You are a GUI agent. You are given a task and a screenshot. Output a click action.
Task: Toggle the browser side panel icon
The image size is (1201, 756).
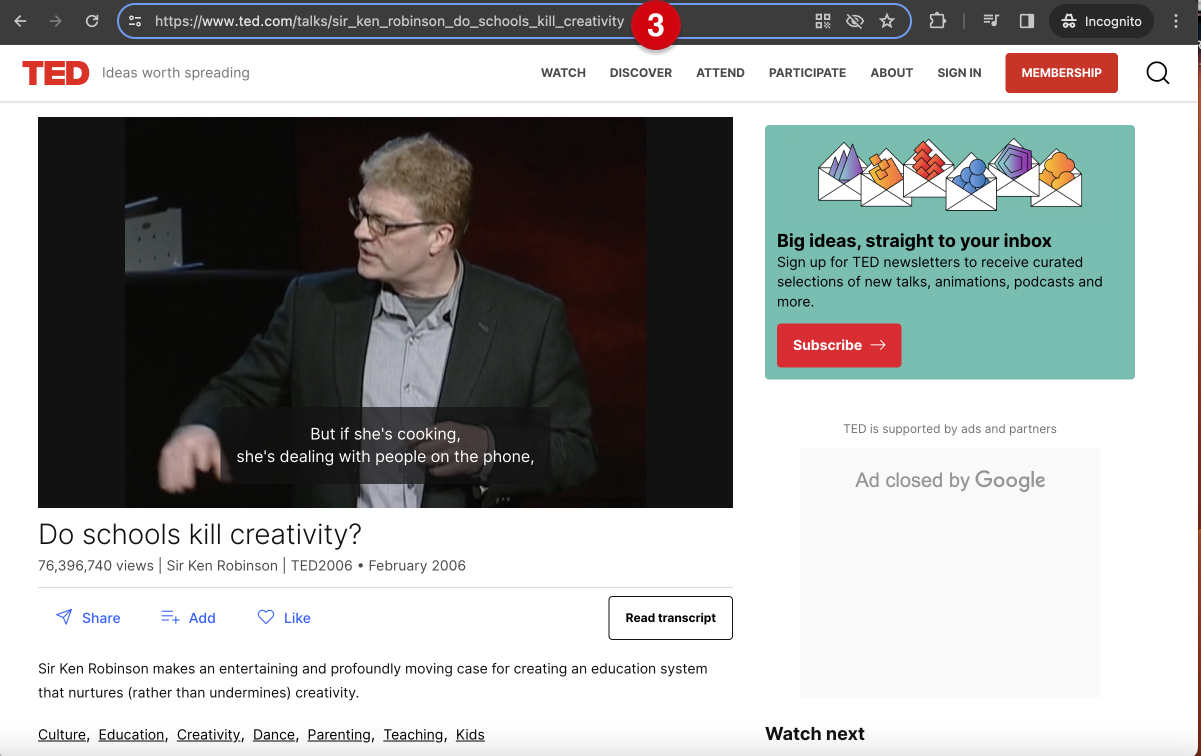click(1026, 21)
